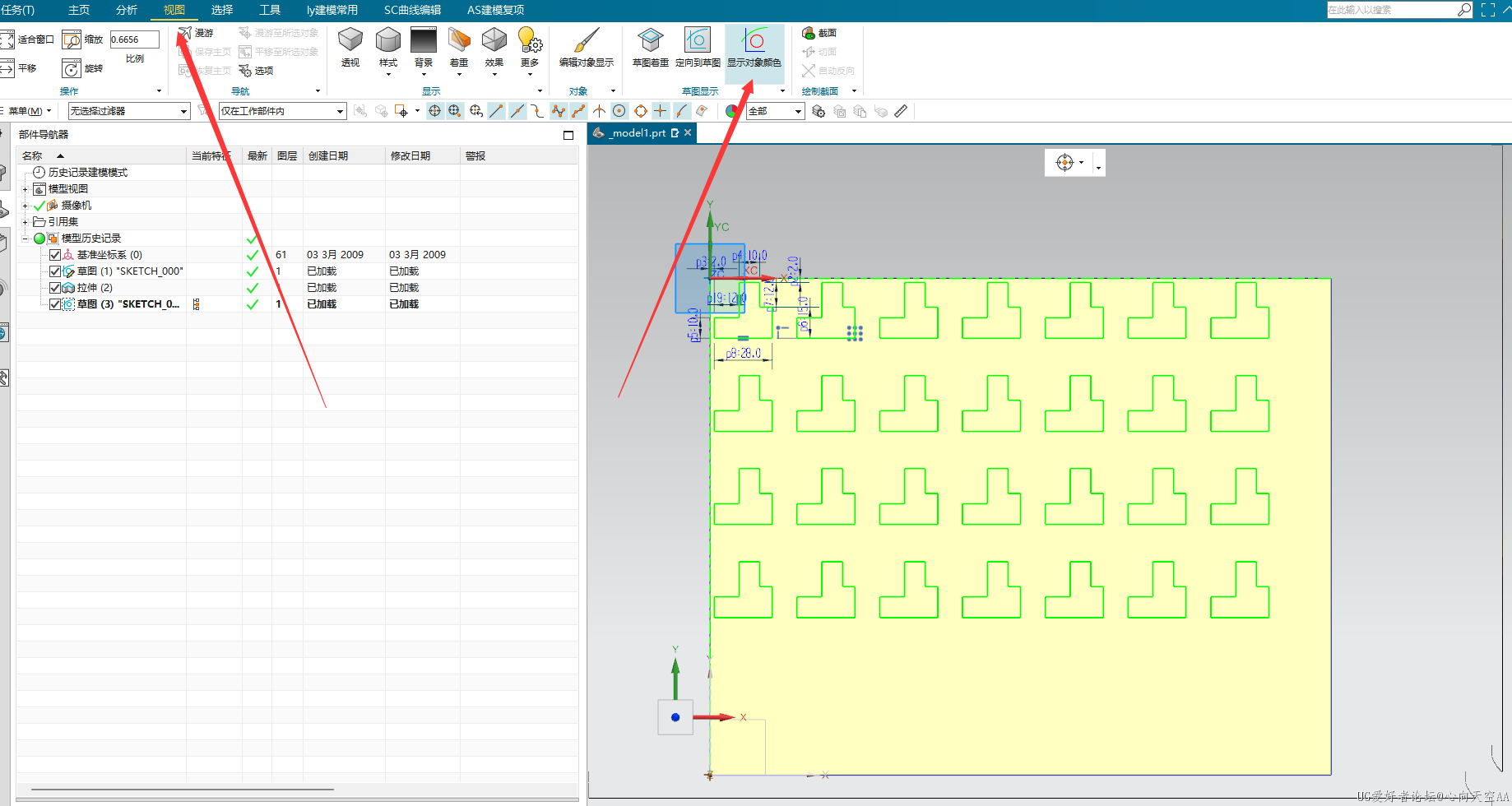
Task: Click the 着重 emphasis icon
Action: tap(459, 39)
